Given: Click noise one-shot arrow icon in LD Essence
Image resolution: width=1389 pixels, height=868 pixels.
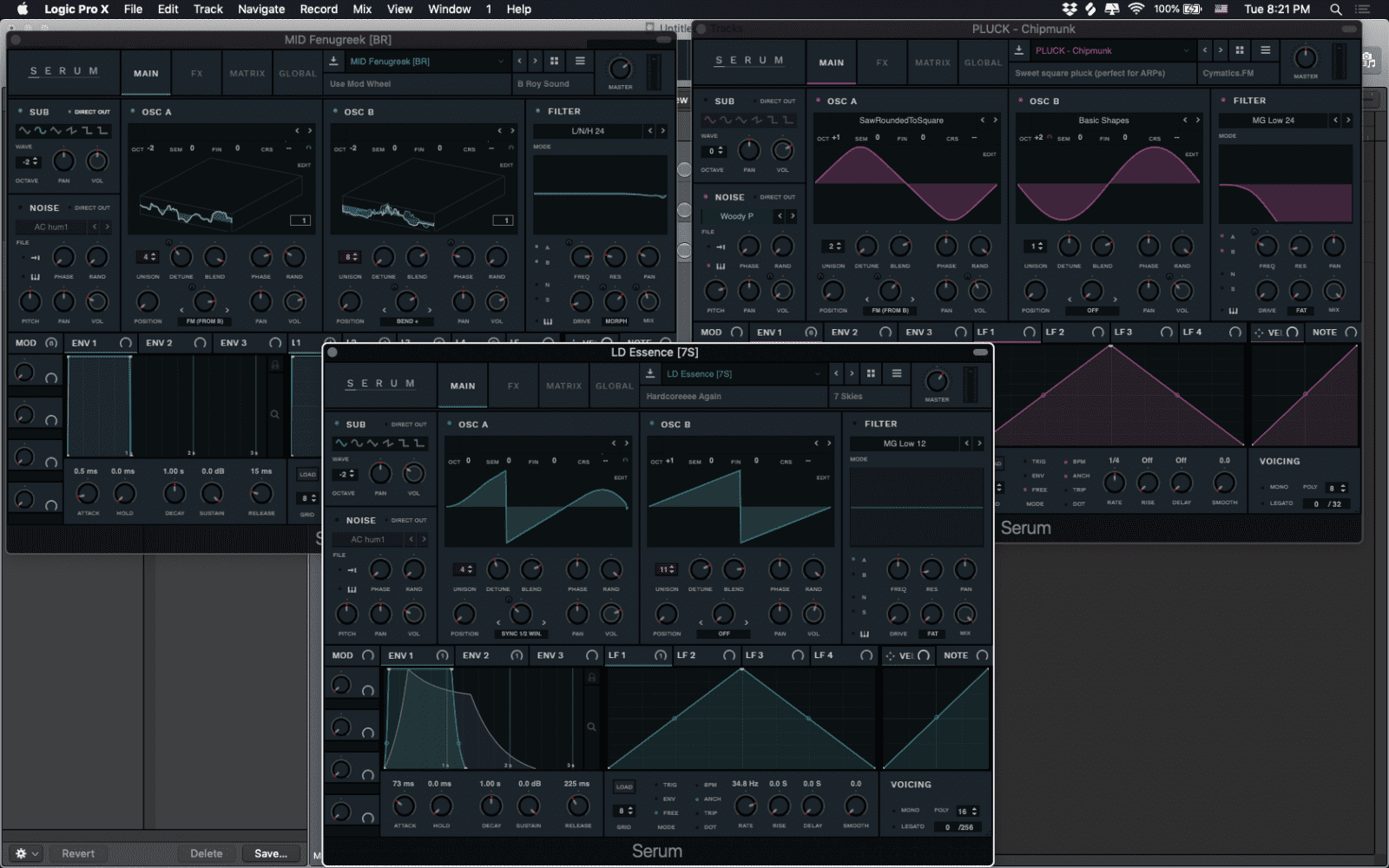Looking at the screenshot, I should pos(352,570).
